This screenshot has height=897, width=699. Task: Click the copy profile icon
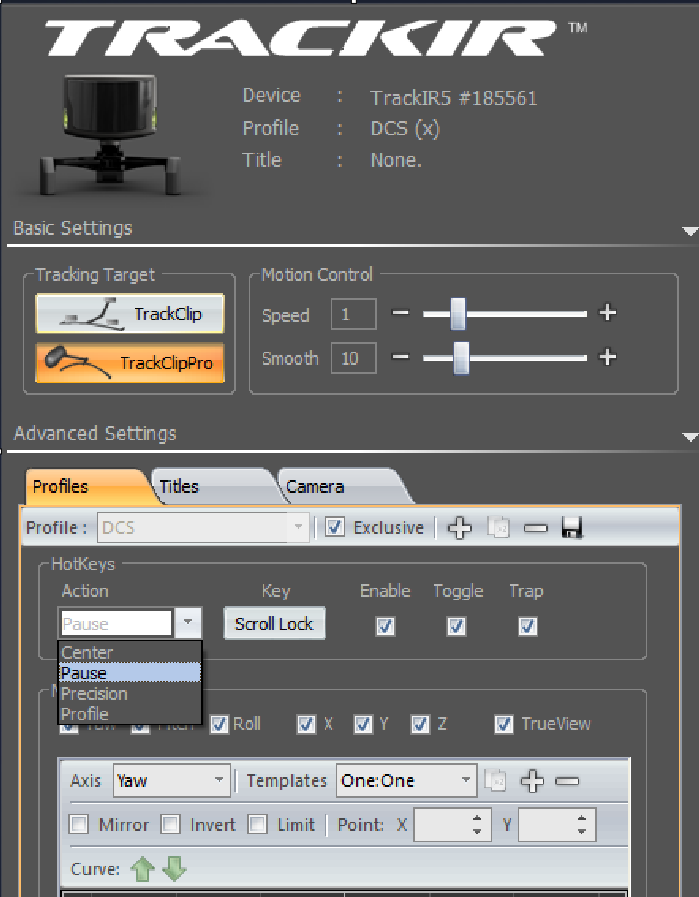click(x=498, y=527)
